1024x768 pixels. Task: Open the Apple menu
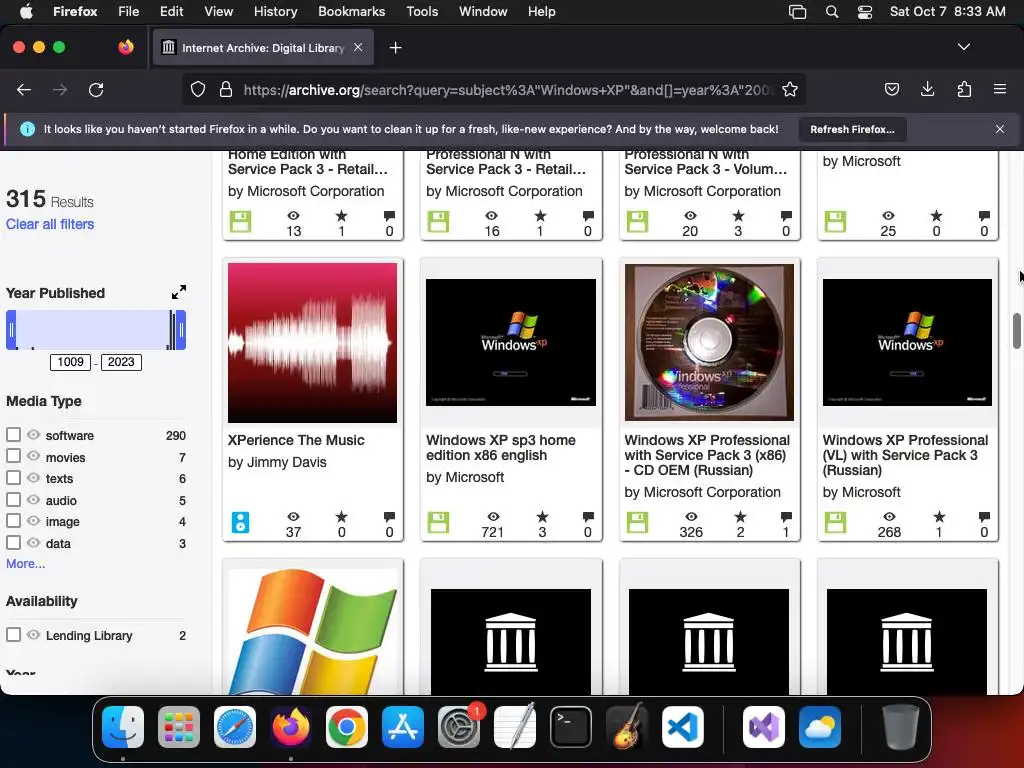point(26,12)
